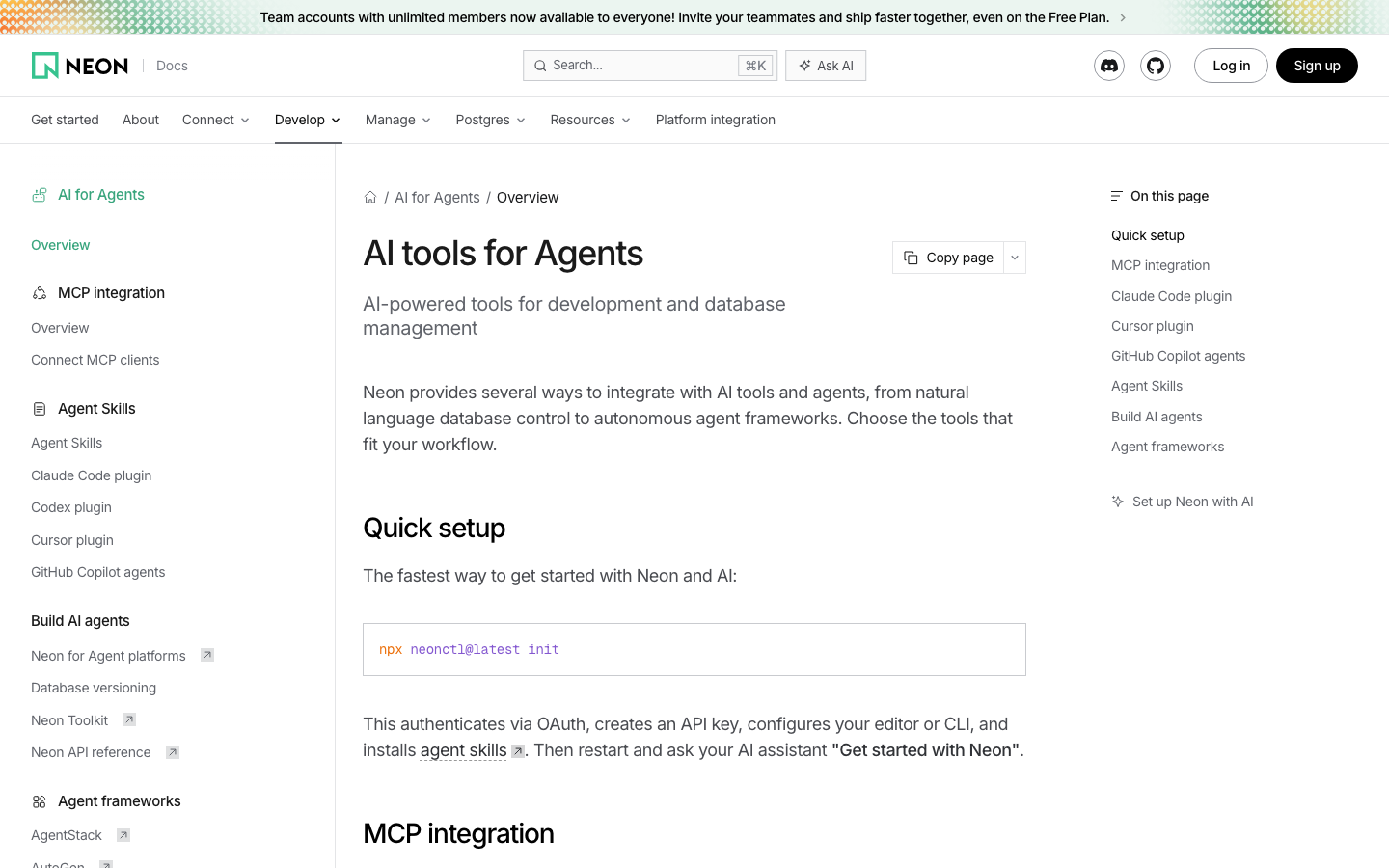Follow the agent skills link in paragraph
This screenshot has height=868, width=1389.
464,750
